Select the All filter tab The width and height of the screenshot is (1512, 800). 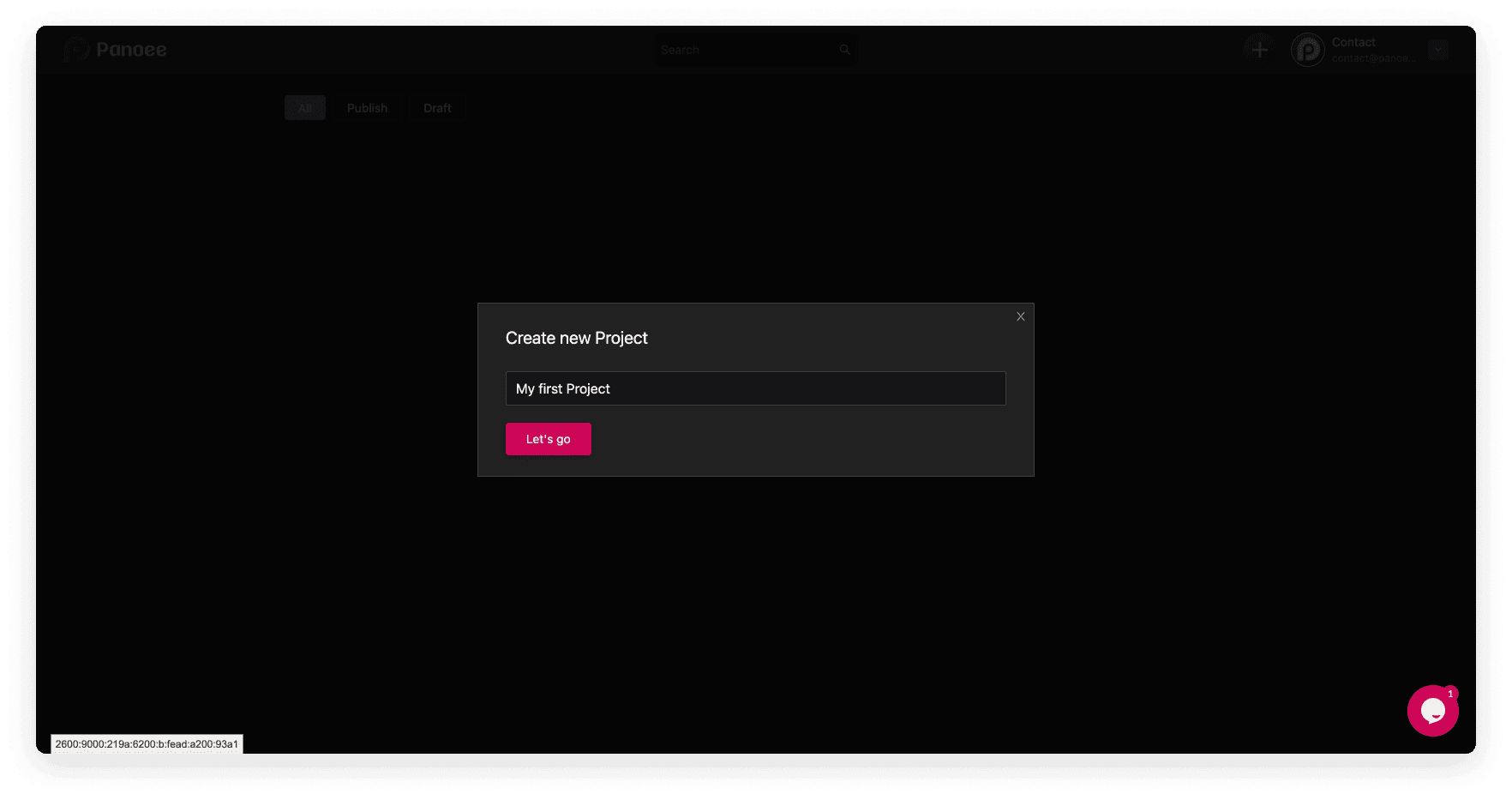point(304,108)
